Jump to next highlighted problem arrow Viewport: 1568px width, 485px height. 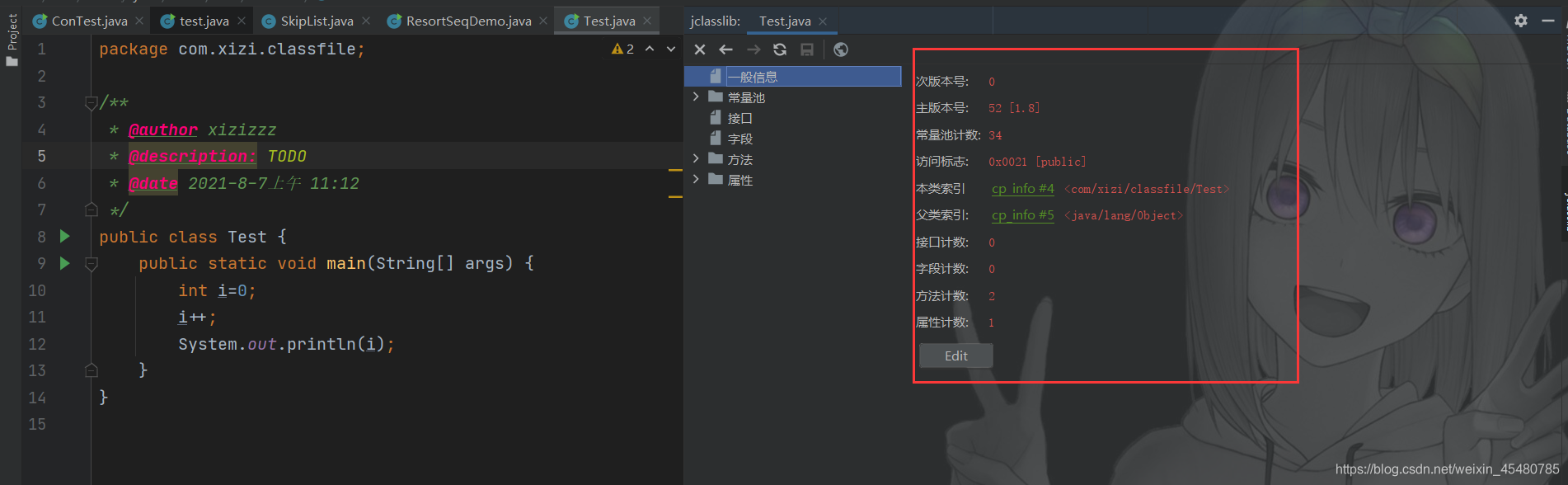[x=671, y=49]
